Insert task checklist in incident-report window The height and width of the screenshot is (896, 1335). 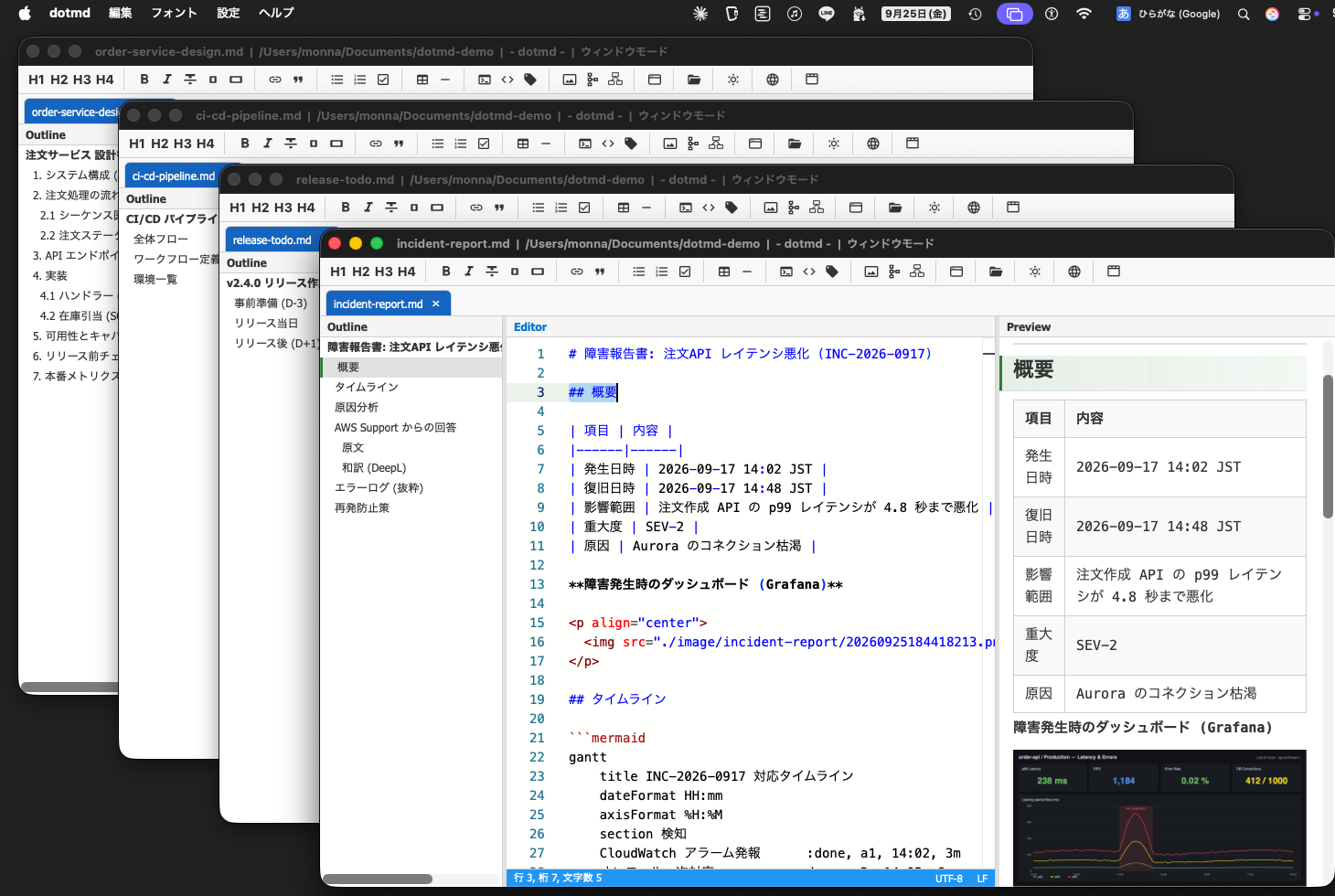[685, 272]
